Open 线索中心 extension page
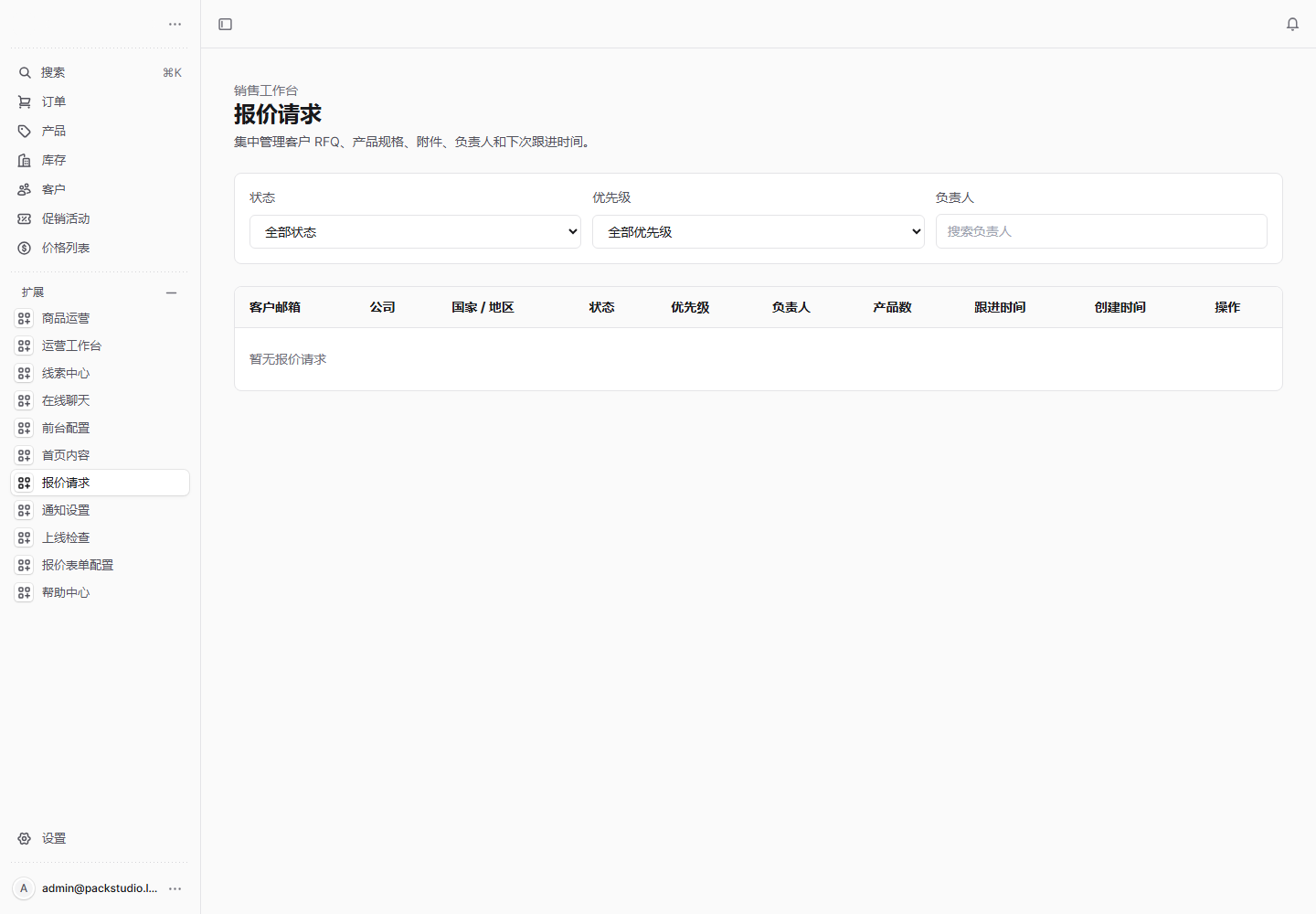 pos(101,373)
